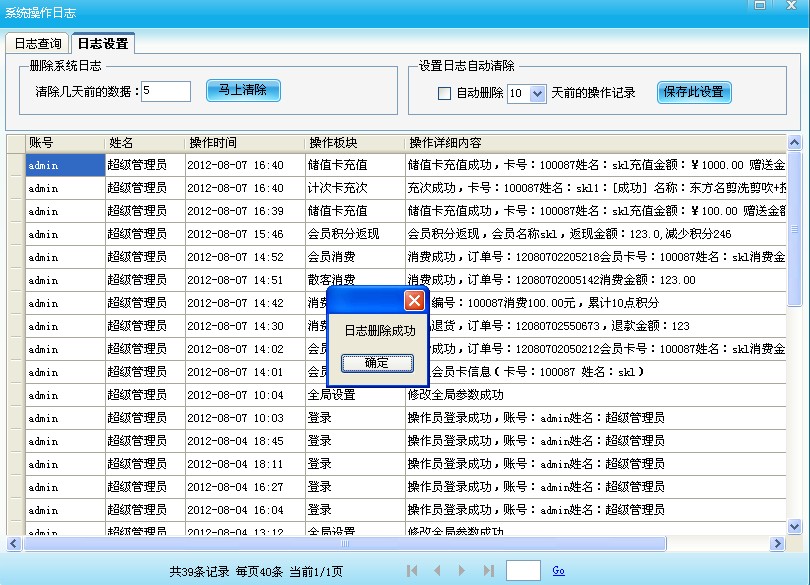Viewport: 810px width, 585px height.
Task: Enable the 自动删除 checkbox
Action: [446, 92]
